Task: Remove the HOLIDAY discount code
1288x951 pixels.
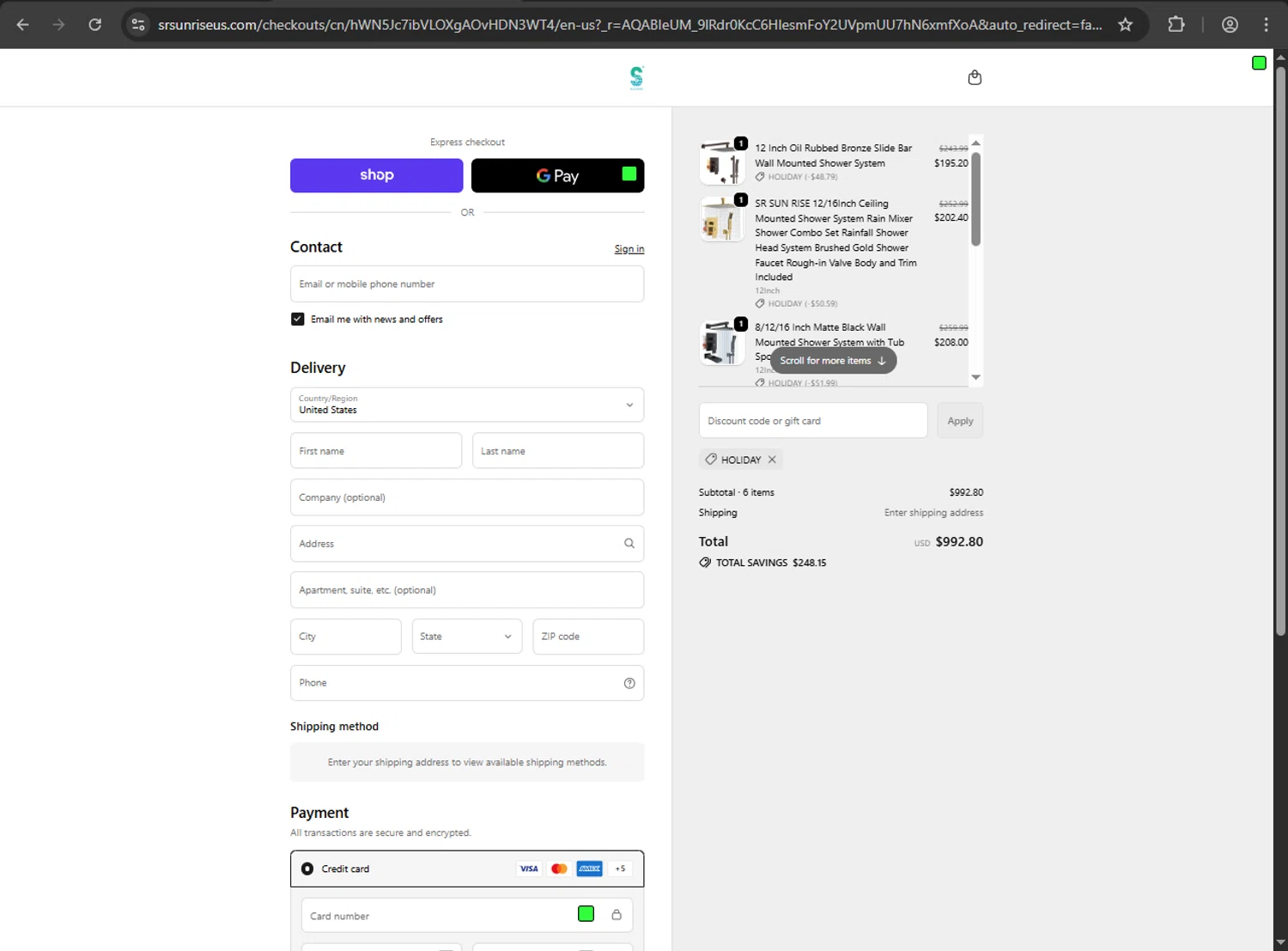Action: tap(772, 460)
